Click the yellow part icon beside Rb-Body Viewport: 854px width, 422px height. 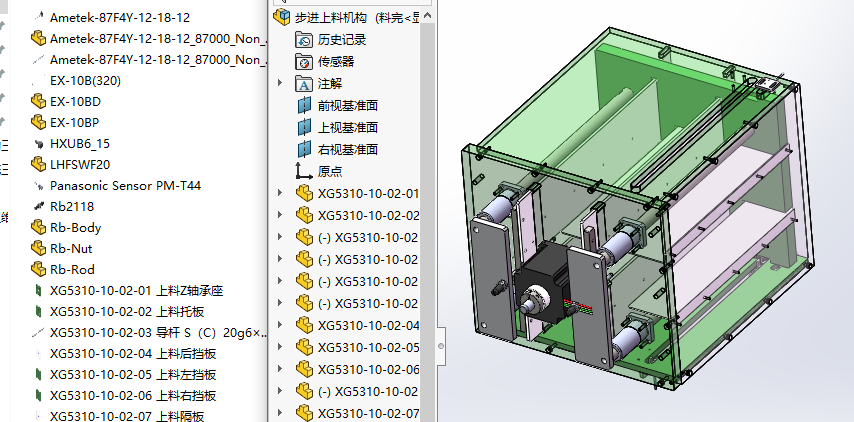38,227
